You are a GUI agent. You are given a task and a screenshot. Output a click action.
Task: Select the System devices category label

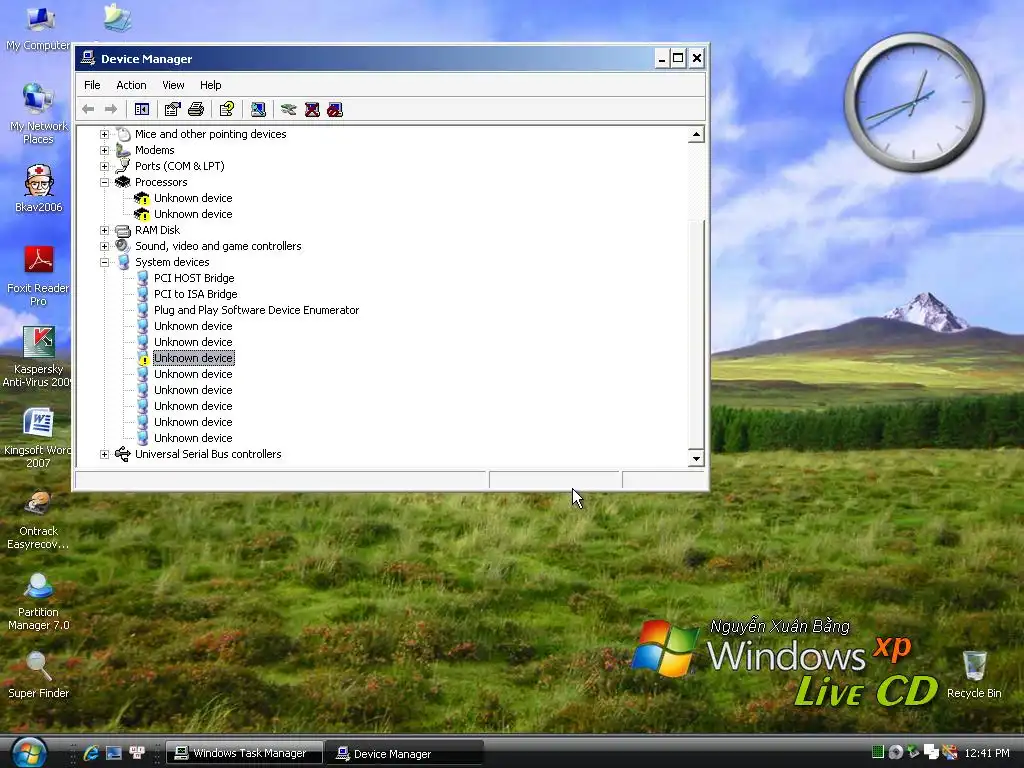pyautogui.click(x=172, y=262)
